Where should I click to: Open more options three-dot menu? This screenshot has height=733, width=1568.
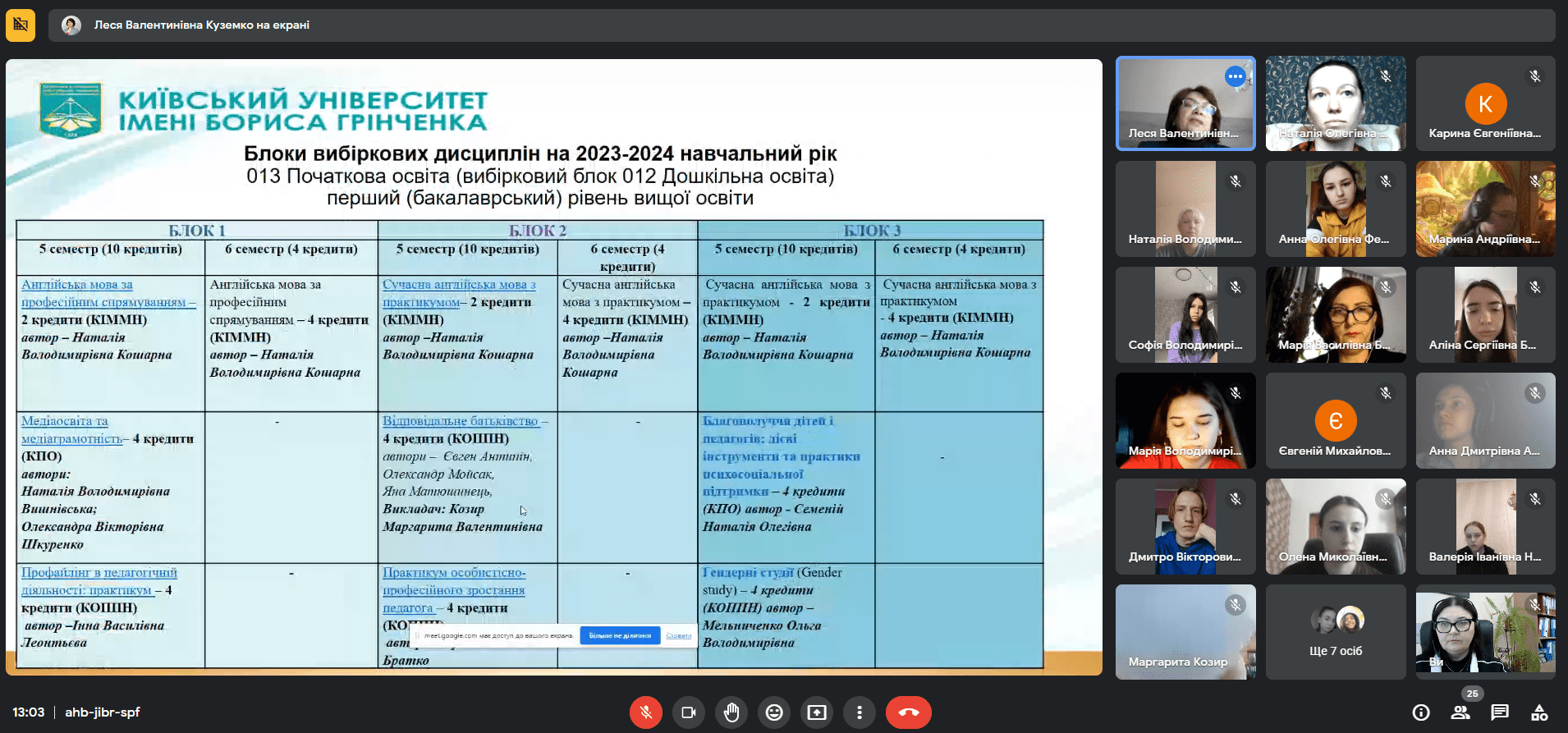[x=859, y=712]
